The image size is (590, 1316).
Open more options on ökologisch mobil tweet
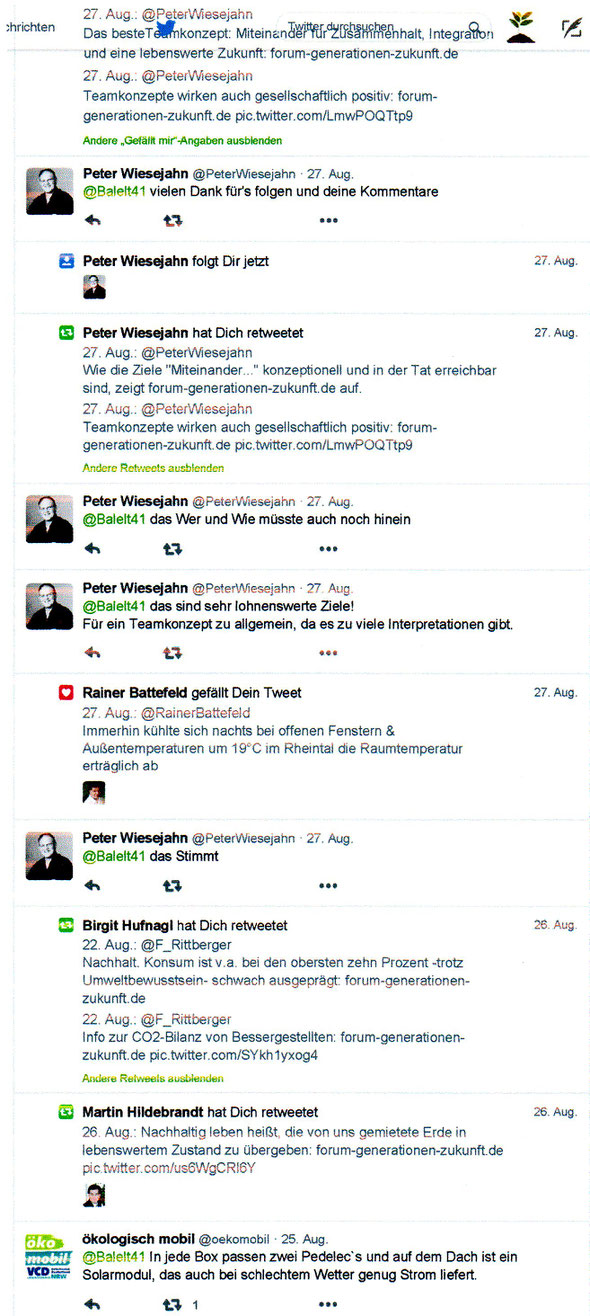point(328,1304)
